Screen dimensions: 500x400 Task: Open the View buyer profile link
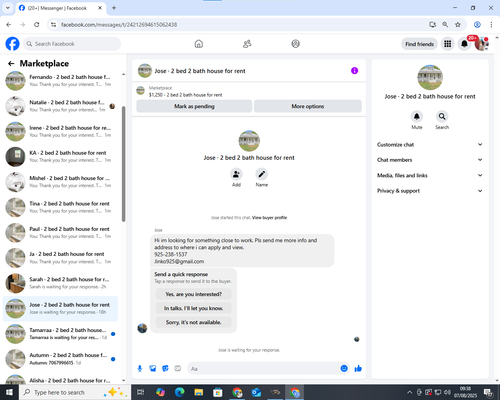269,218
